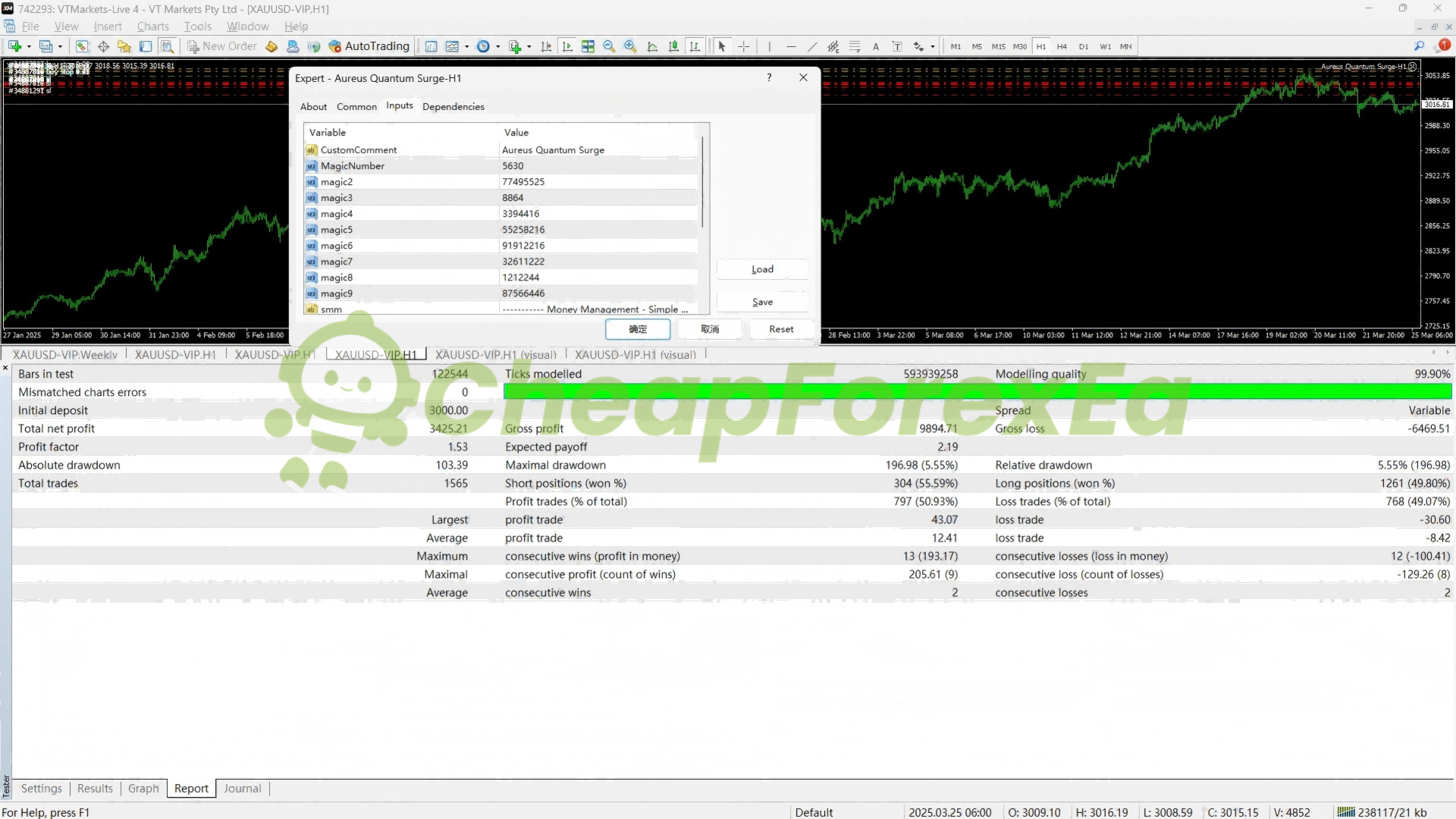Click the New Order button
The image size is (1456, 819).
tap(222, 46)
